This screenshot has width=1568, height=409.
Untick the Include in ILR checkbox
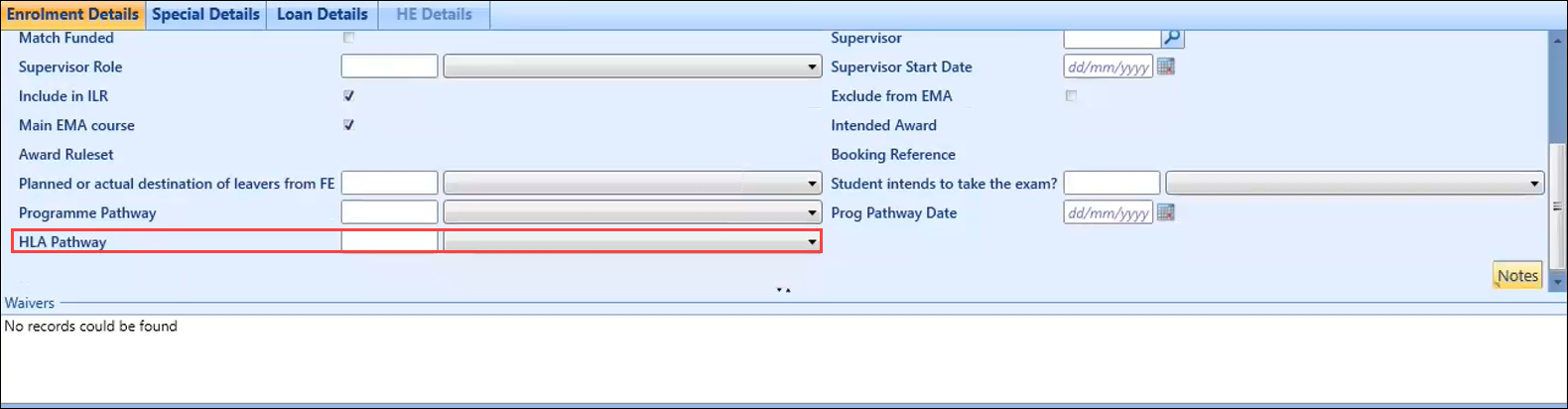coord(348,96)
